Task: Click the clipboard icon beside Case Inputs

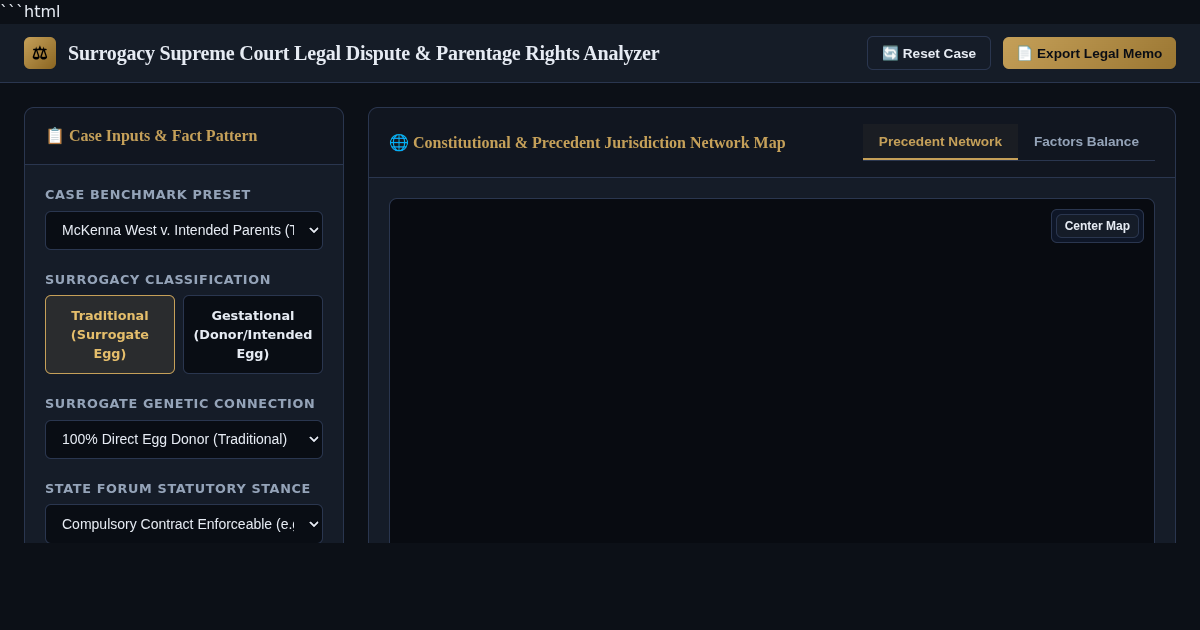Action: (x=55, y=136)
